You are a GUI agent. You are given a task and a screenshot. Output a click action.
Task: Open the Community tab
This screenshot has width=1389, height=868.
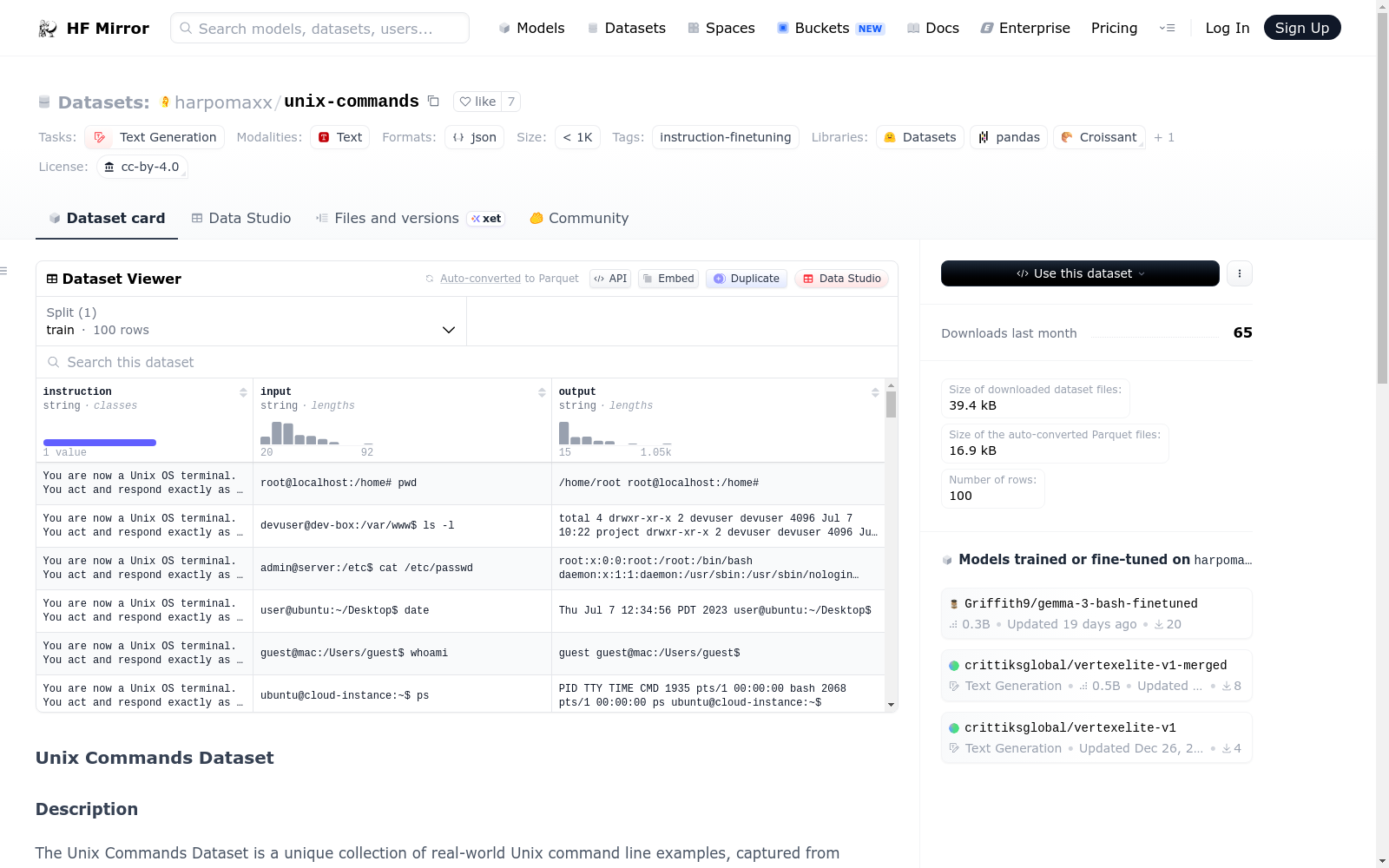(x=579, y=219)
